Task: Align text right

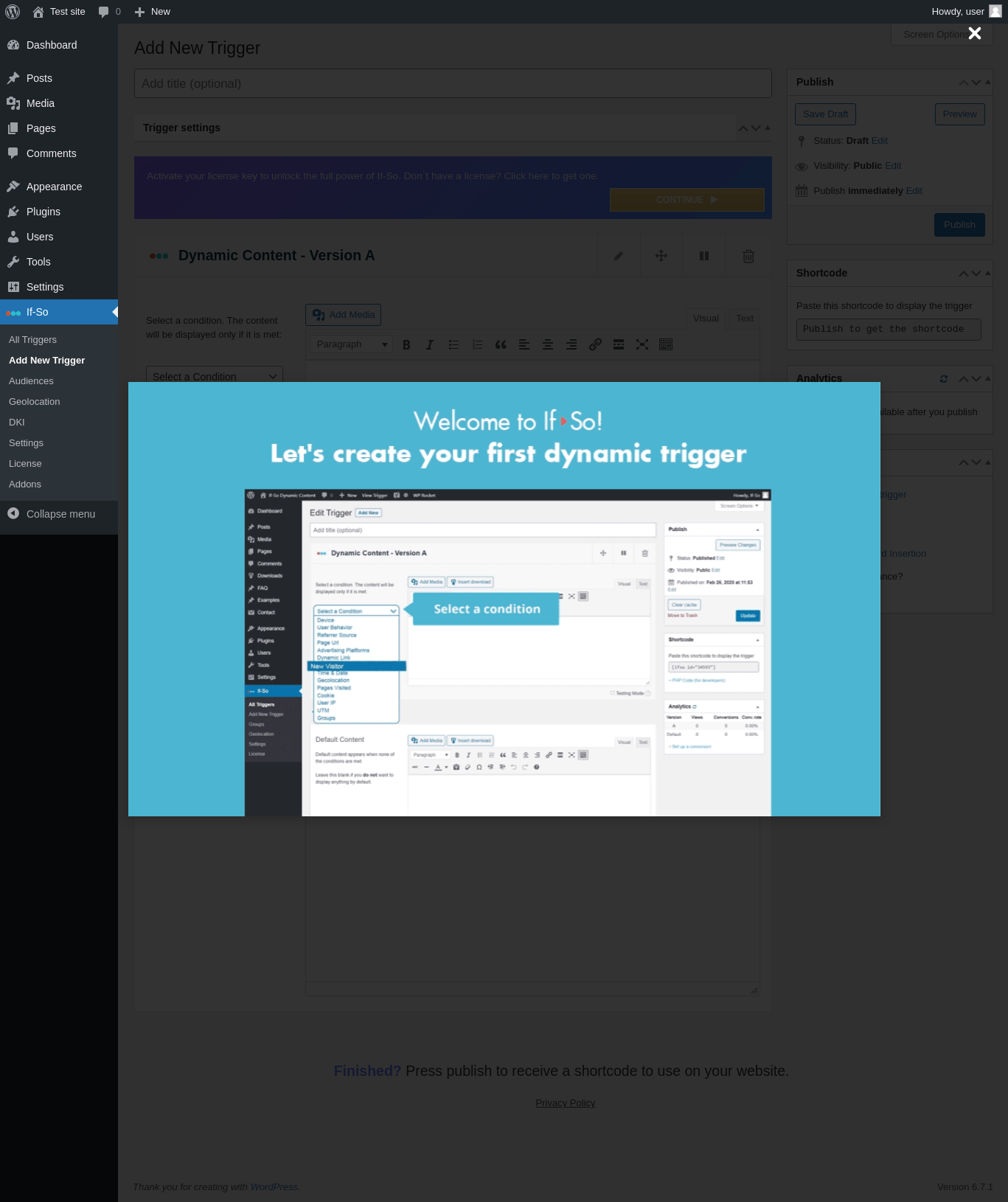Action: point(571,344)
